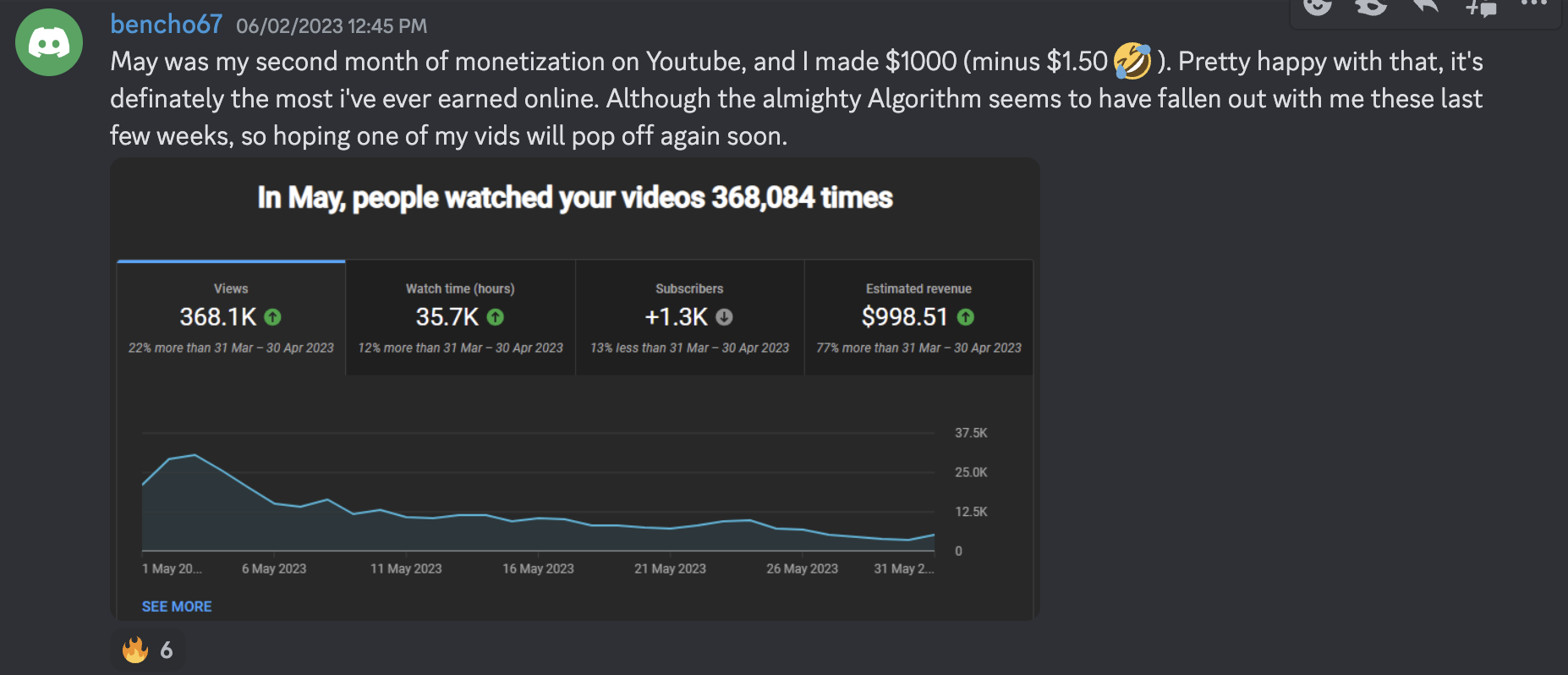Reply to the message with the arrow icon
The height and width of the screenshot is (675, 1568).
coord(1426,7)
